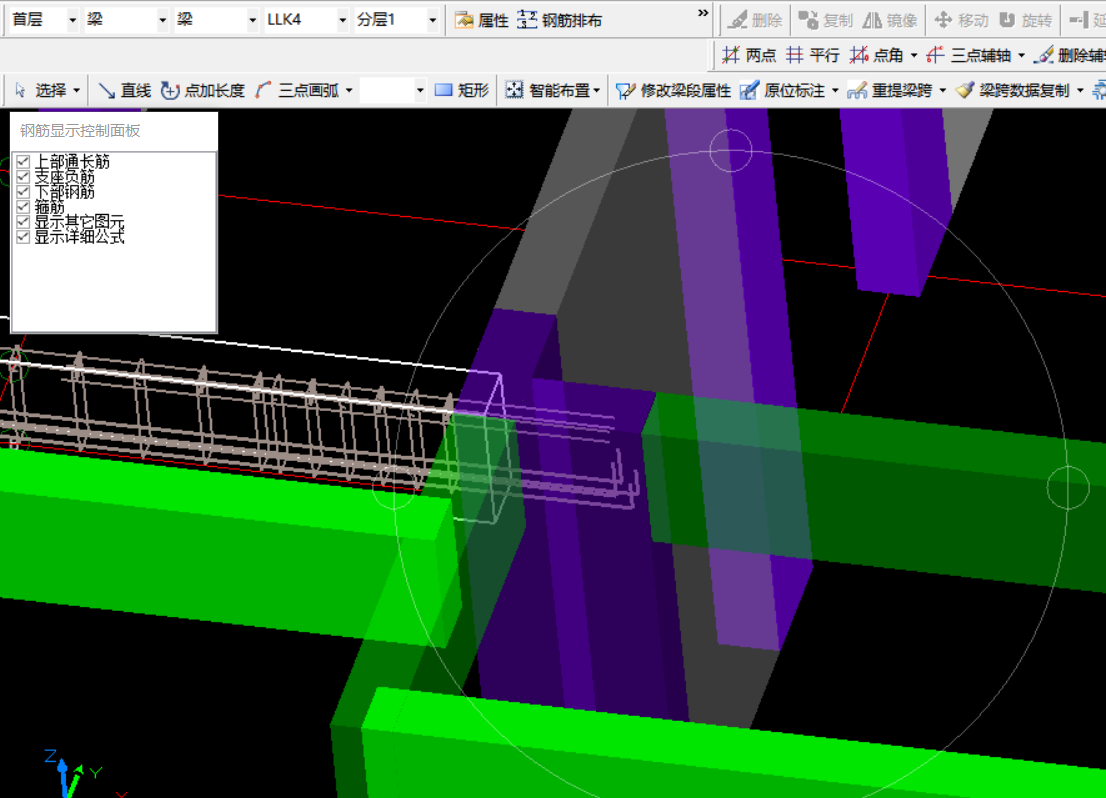
Task: Open the 点角 dropdown arrow
Action: [x=914, y=55]
